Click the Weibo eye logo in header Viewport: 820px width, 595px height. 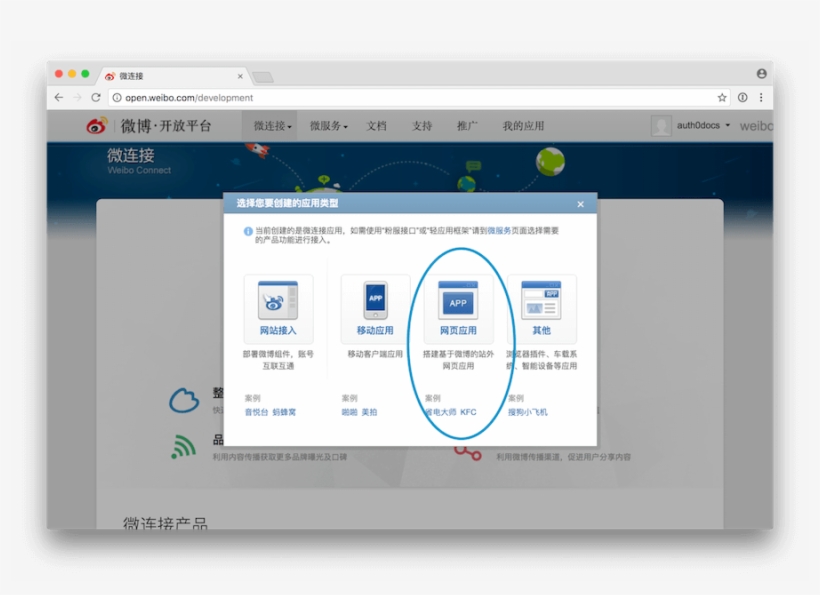[x=97, y=125]
